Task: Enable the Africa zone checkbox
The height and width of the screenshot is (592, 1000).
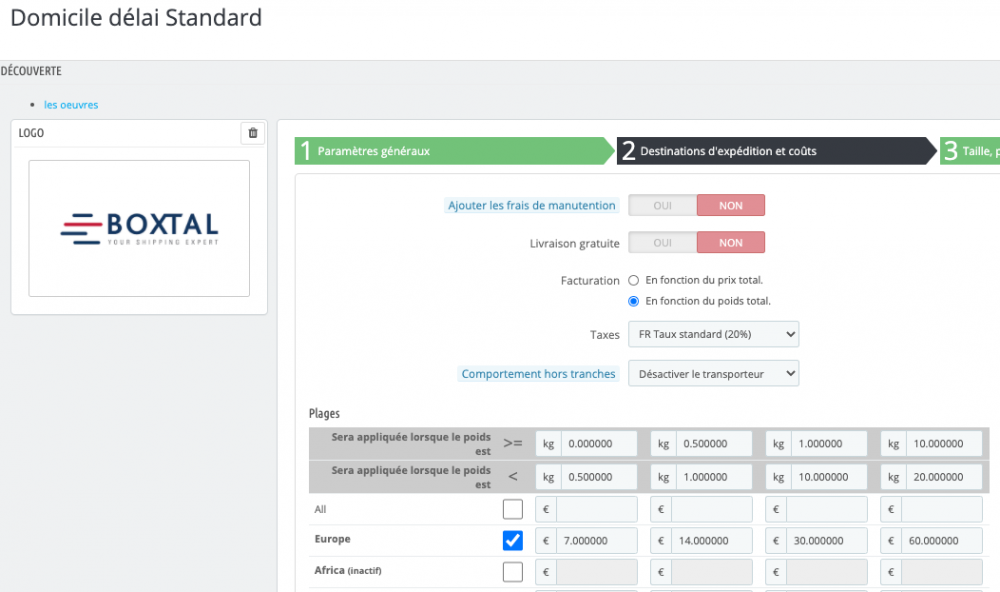Action: [513, 572]
